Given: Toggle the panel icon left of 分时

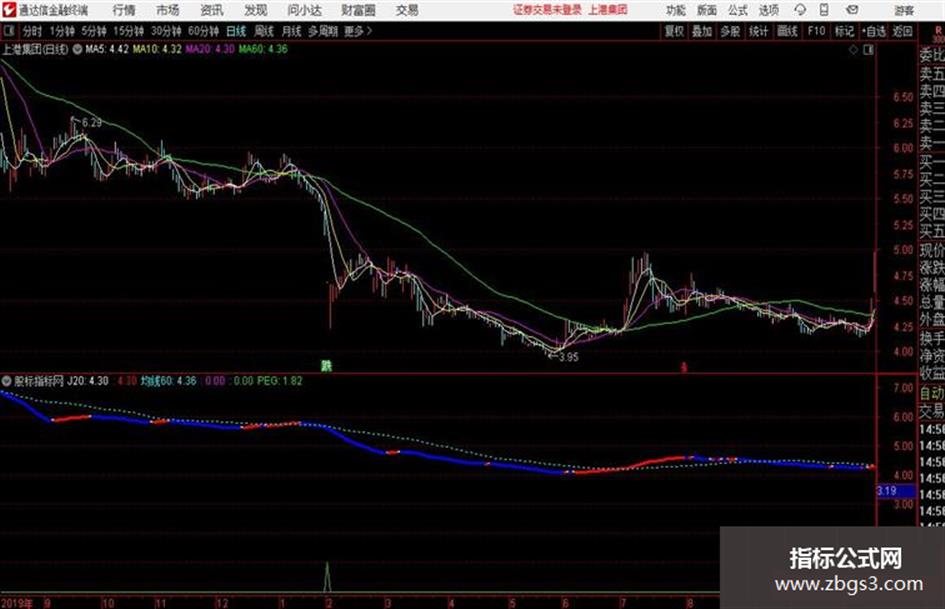Looking at the screenshot, I should (8, 31).
